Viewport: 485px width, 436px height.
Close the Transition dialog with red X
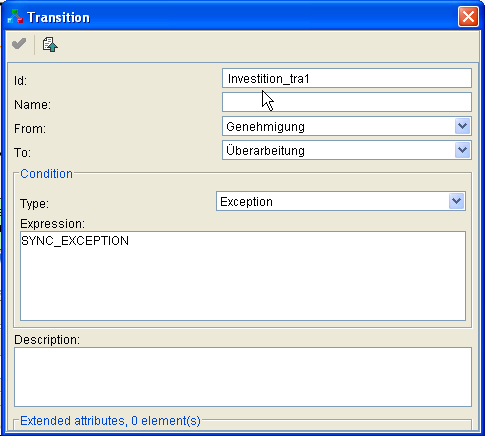468,16
